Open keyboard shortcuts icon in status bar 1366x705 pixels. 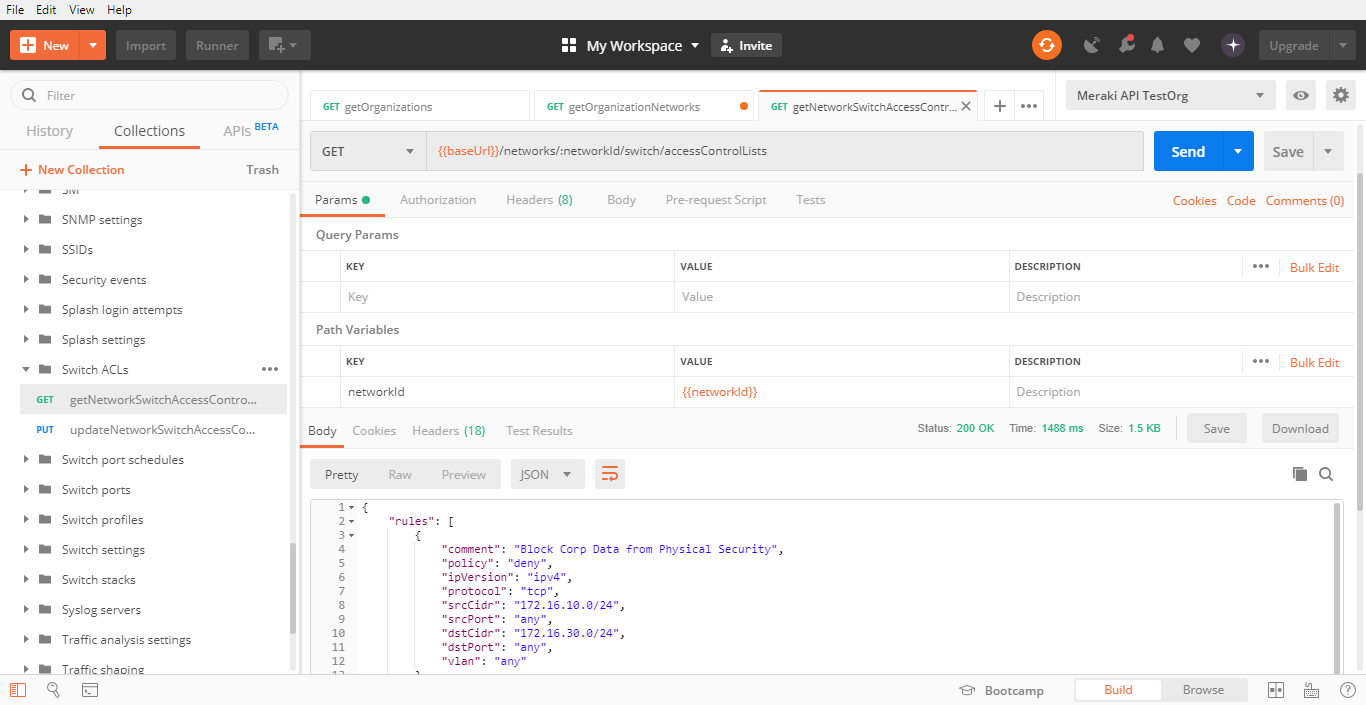click(x=1312, y=690)
